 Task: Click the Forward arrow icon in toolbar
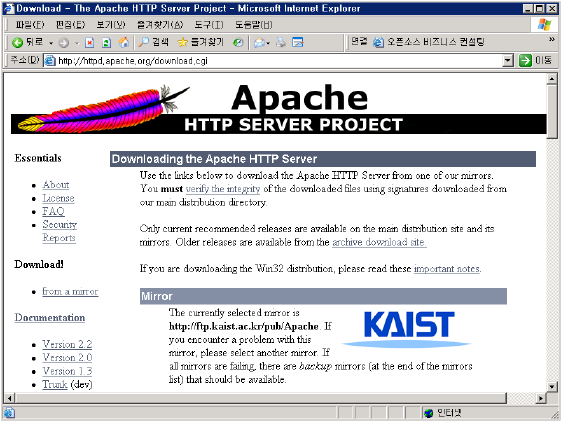64,43
